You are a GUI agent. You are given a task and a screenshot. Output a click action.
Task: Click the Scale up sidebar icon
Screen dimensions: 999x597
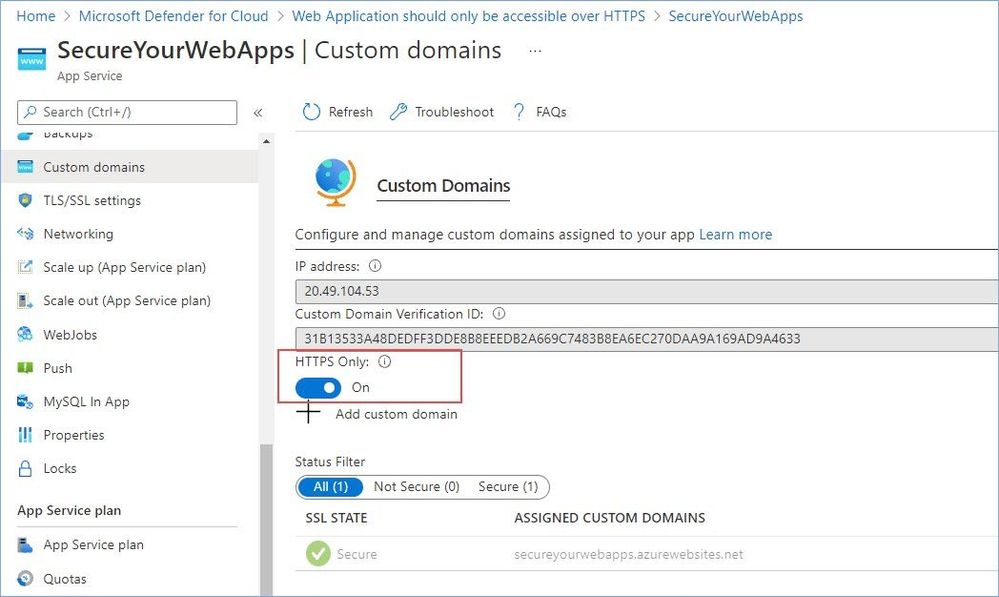pyautogui.click(x=25, y=267)
